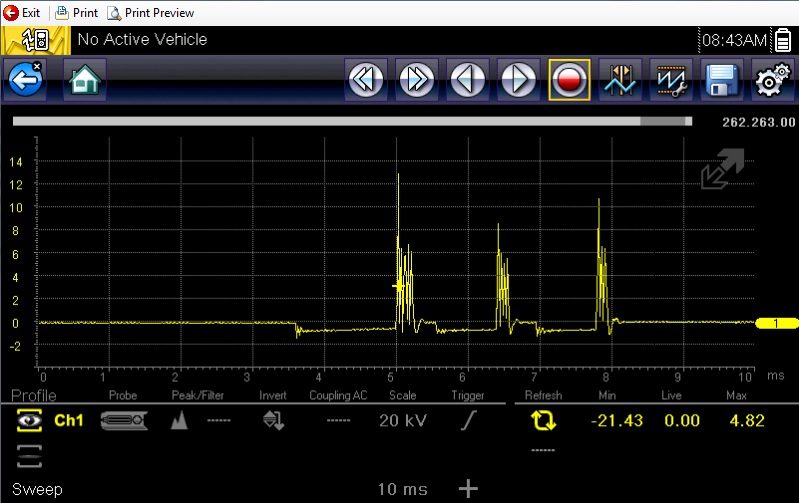Click the blue back arrow icon
The image size is (799, 503).
click(25, 80)
